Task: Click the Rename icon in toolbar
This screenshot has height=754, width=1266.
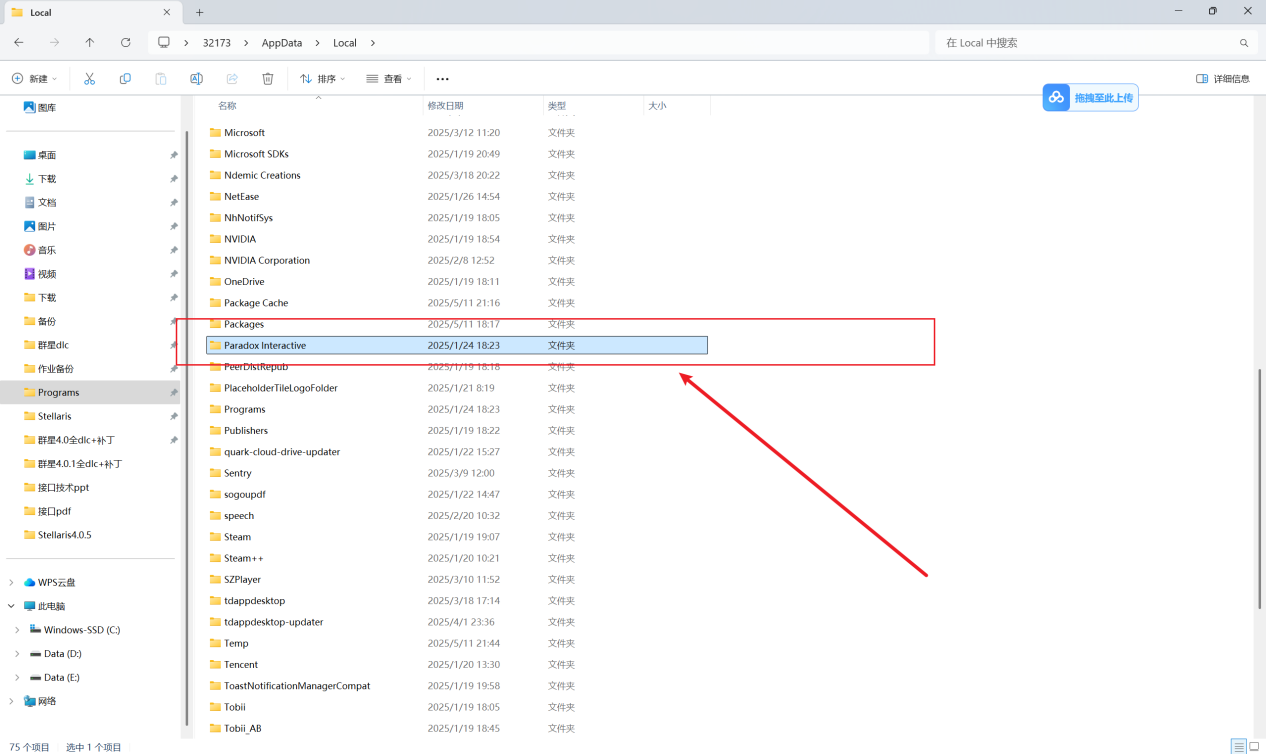Action: 196,78
